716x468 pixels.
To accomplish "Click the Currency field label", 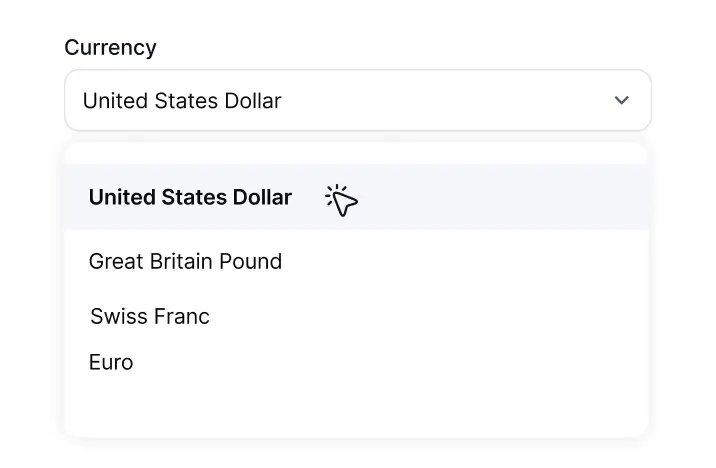I will point(110,47).
